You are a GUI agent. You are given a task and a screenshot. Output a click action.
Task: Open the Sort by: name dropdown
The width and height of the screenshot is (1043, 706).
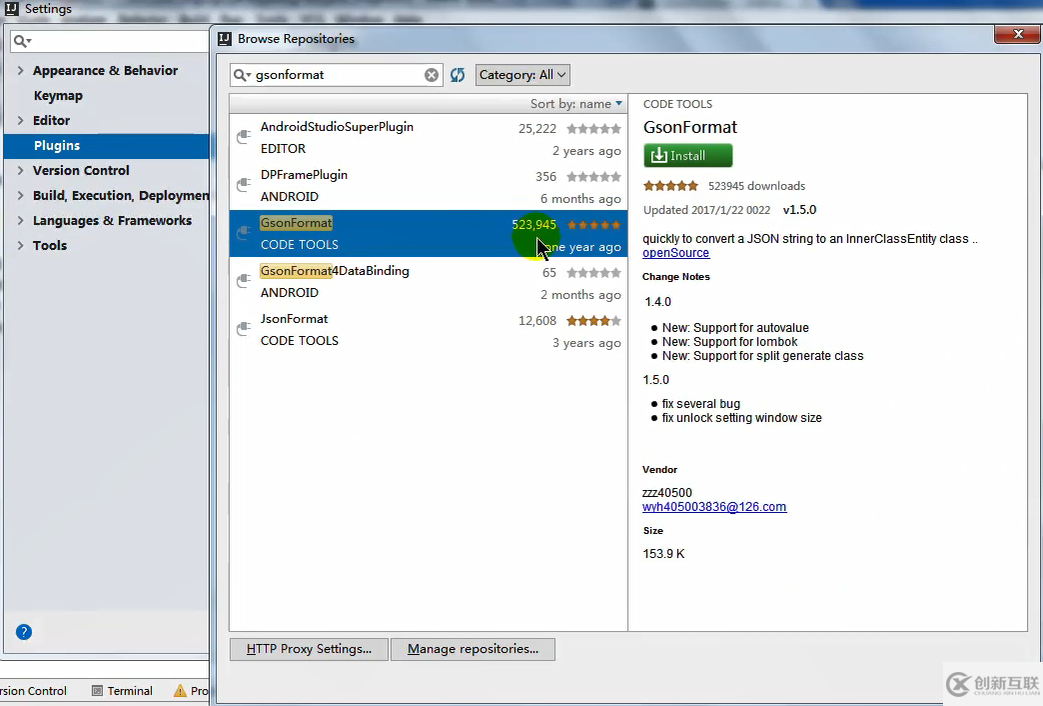click(576, 104)
